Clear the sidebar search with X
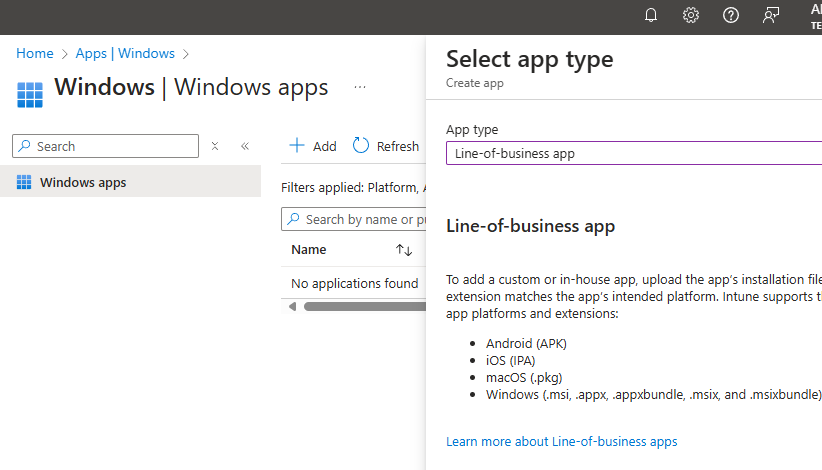Image resolution: width=822 pixels, height=470 pixels. pyautogui.click(x=215, y=146)
